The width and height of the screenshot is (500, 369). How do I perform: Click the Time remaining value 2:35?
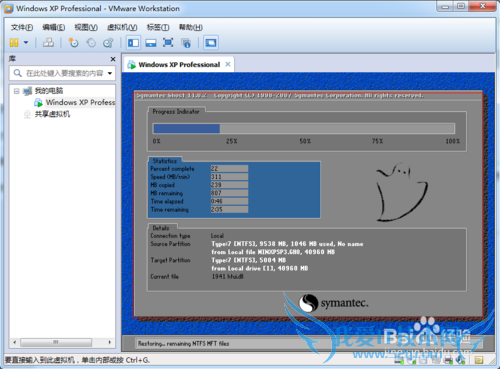click(x=229, y=210)
